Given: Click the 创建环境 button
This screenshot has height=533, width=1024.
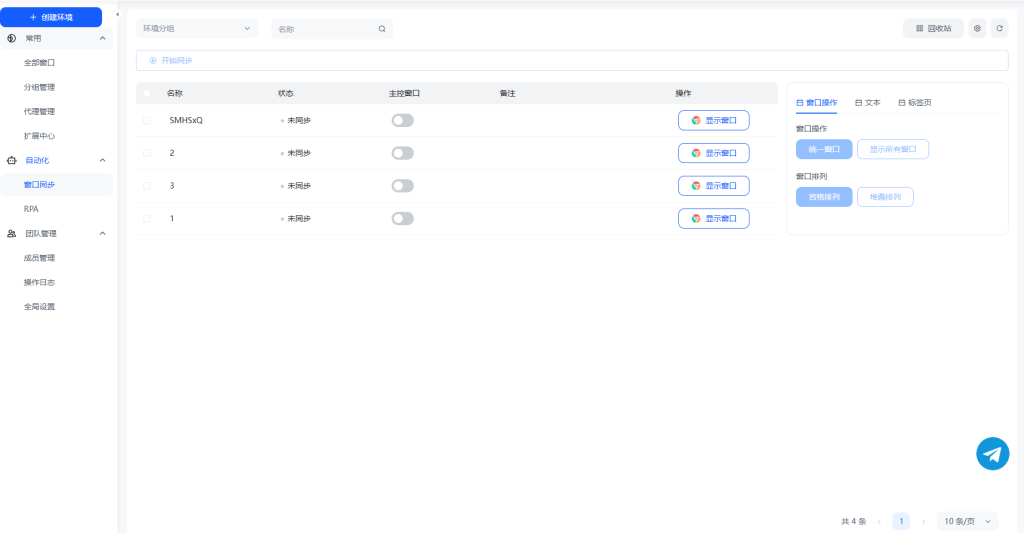Looking at the screenshot, I should pyautogui.click(x=51, y=17).
